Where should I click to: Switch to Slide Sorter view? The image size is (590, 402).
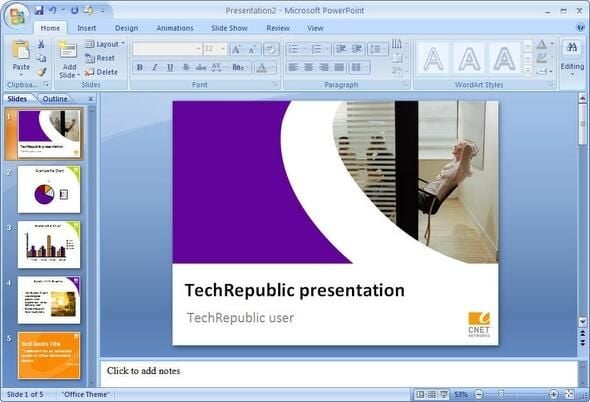coord(432,394)
